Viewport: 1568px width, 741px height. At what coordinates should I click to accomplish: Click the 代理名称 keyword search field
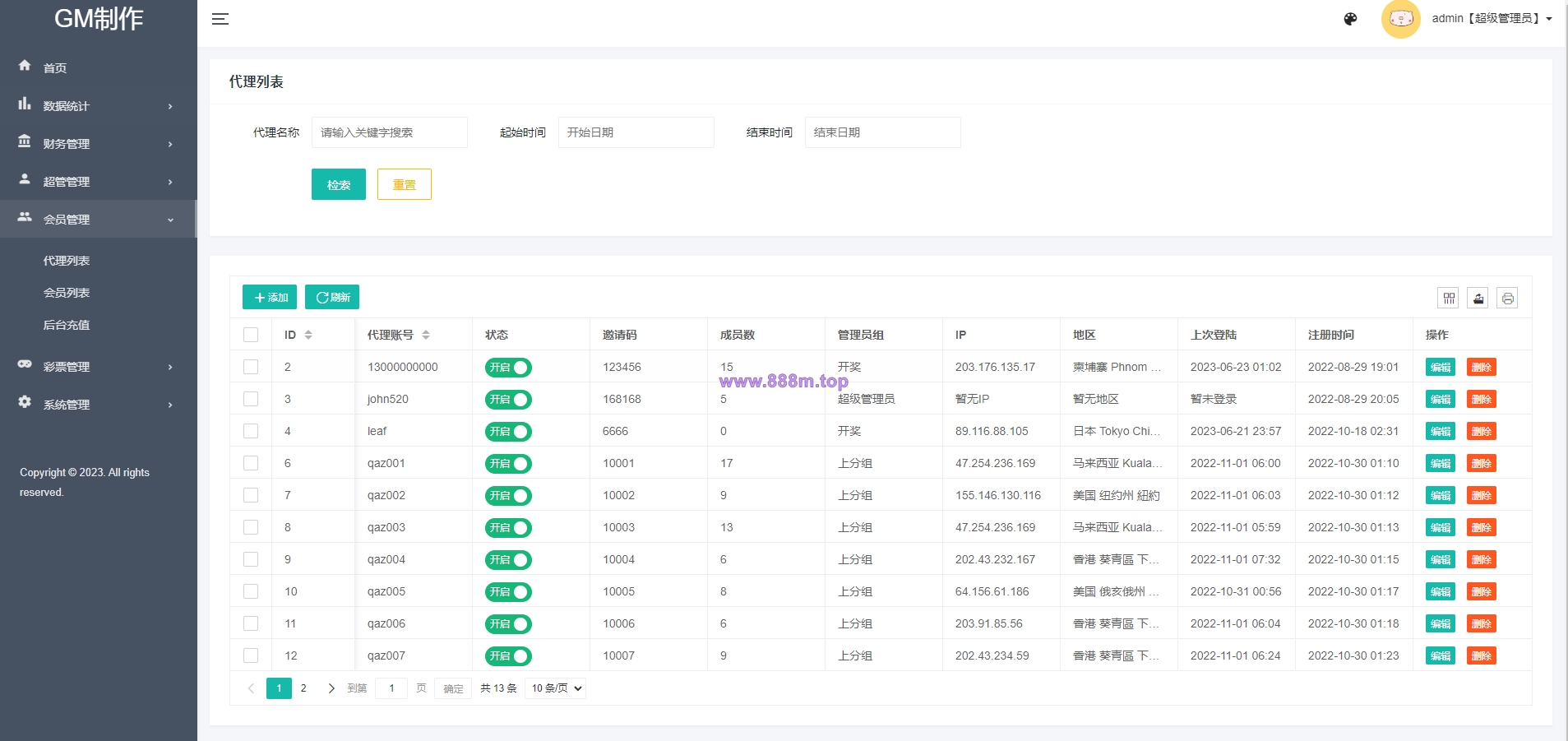(390, 132)
